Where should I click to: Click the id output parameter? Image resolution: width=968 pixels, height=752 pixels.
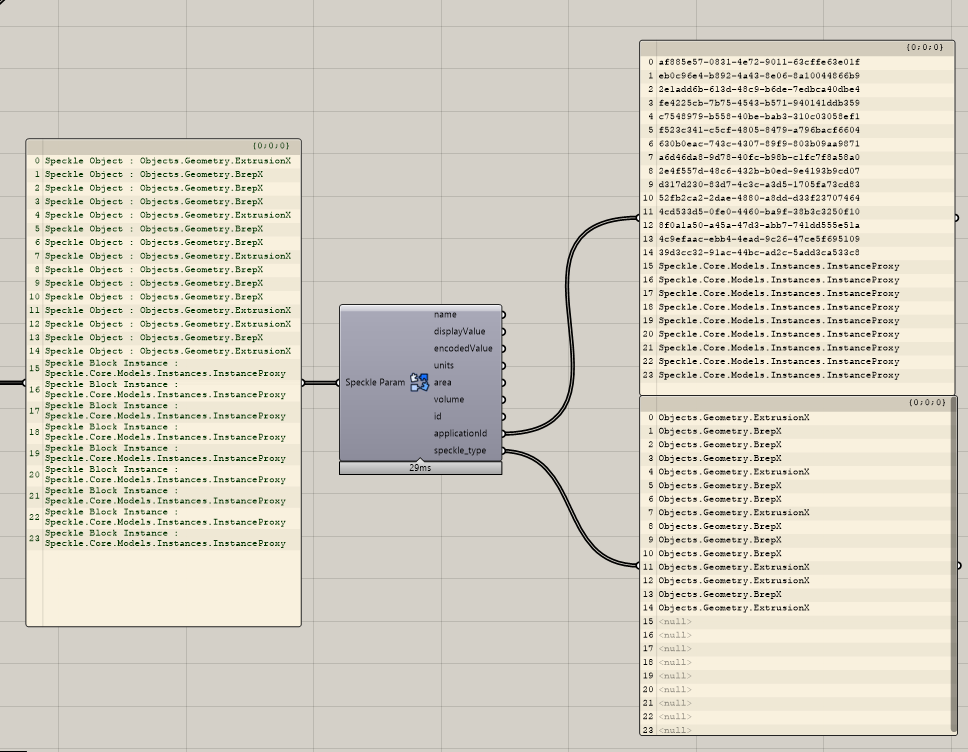coord(437,416)
